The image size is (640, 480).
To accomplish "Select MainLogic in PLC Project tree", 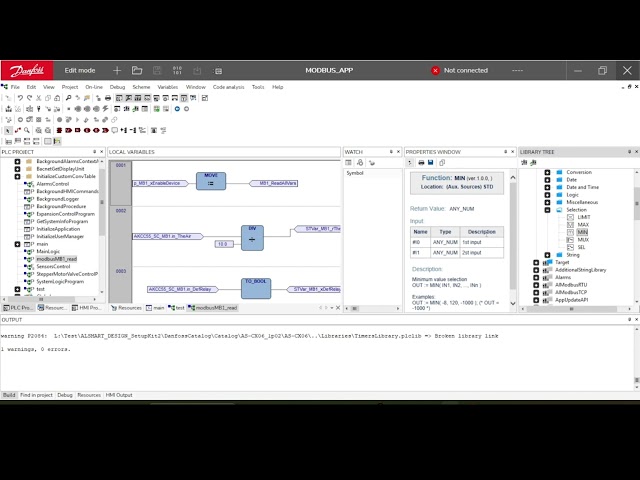I will tap(48, 251).
